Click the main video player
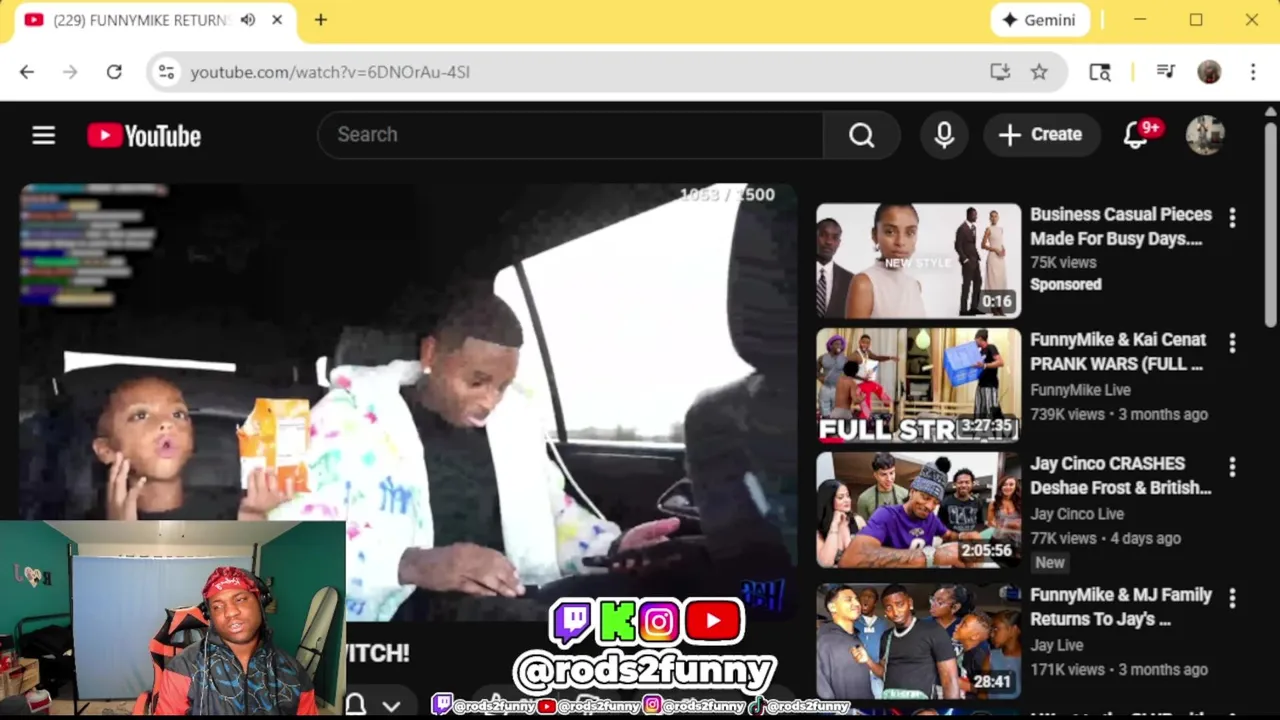 pos(408,400)
